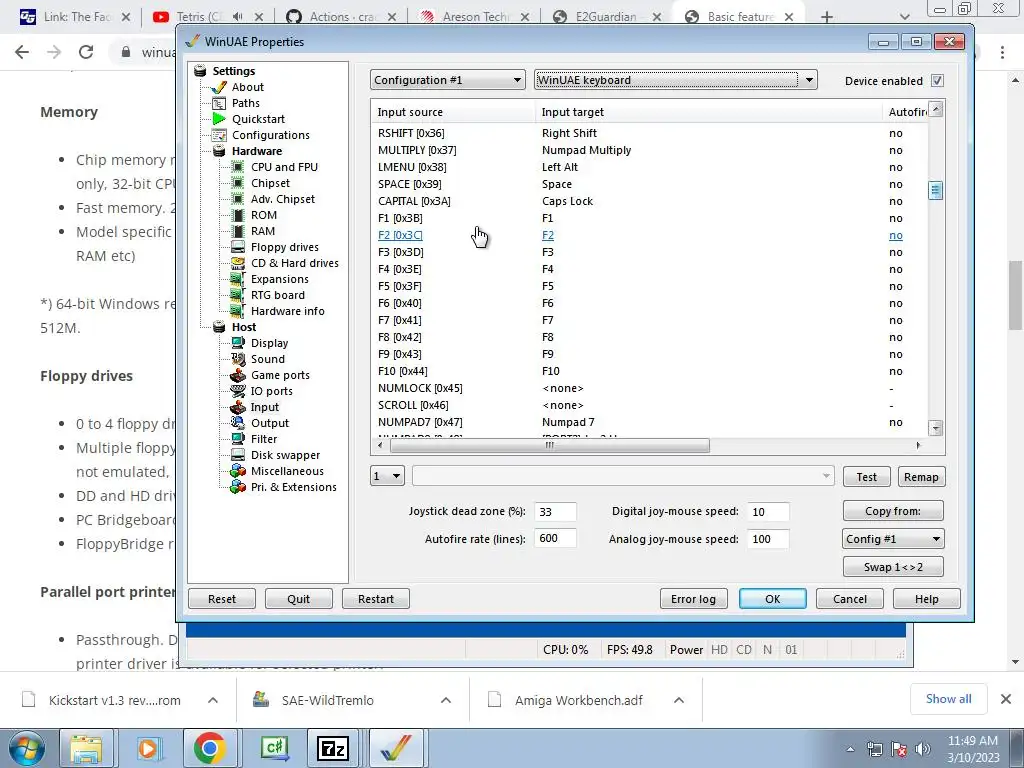Image resolution: width=1024 pixels, height=768 pixels.
Task: Click Digital joy-mouse speed field
Action: tap(769, 511)
